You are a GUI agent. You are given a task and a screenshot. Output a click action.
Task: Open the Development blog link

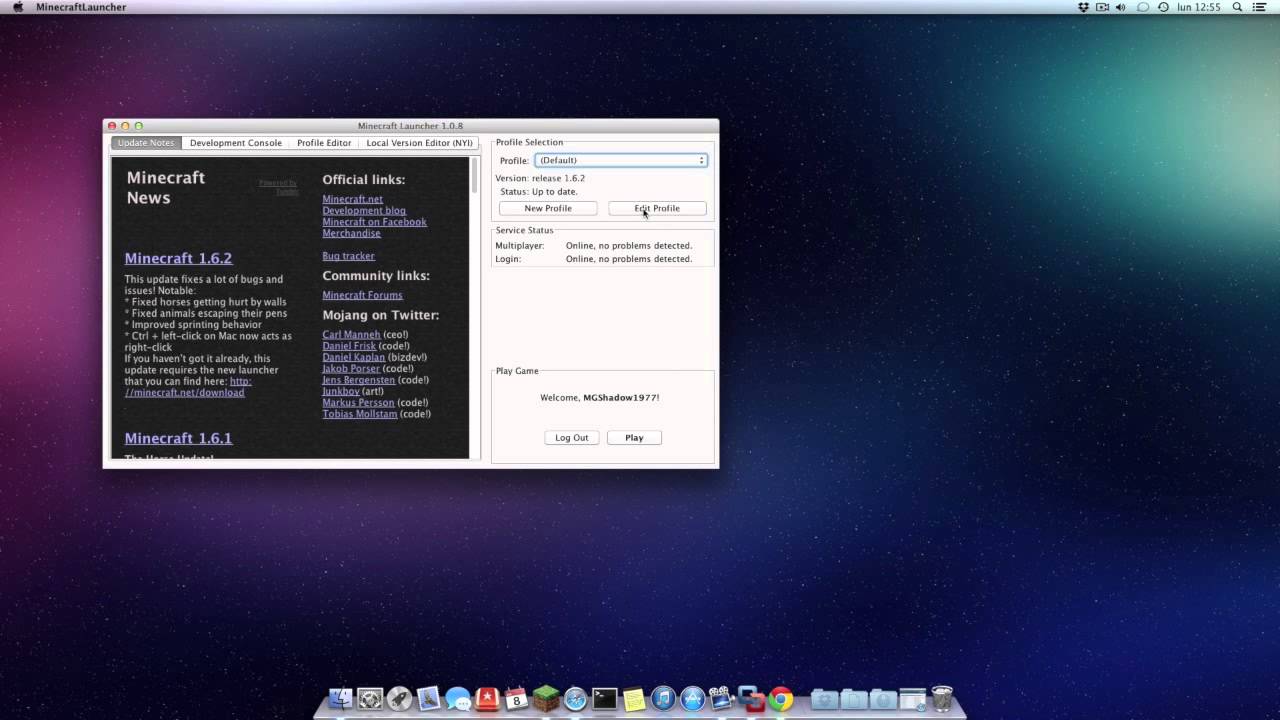pos(364,210)
